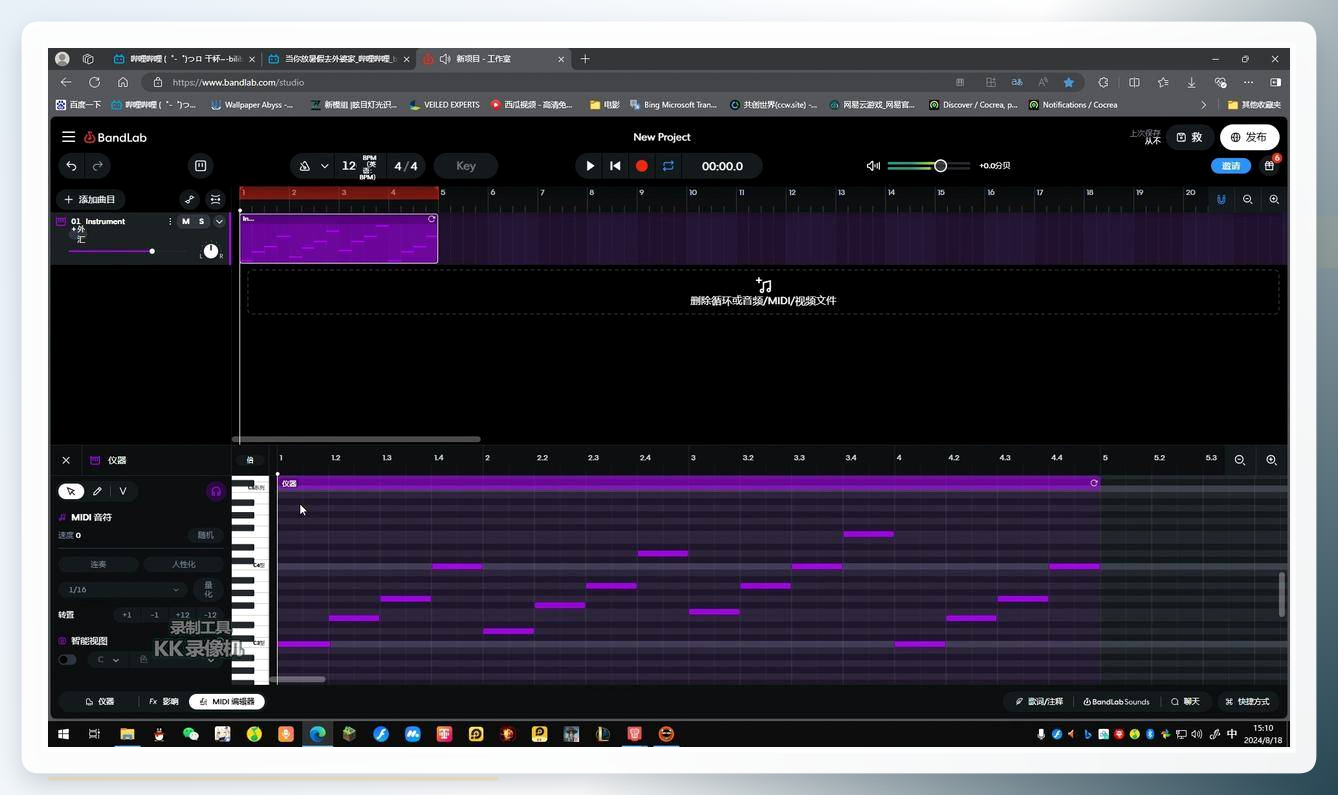Image resolution: width=1338 pixels, height=795 pixels.
Task: Switch to the MIDI 编辑器 tab
Action: pyautogui.click(x=227, y=702)
